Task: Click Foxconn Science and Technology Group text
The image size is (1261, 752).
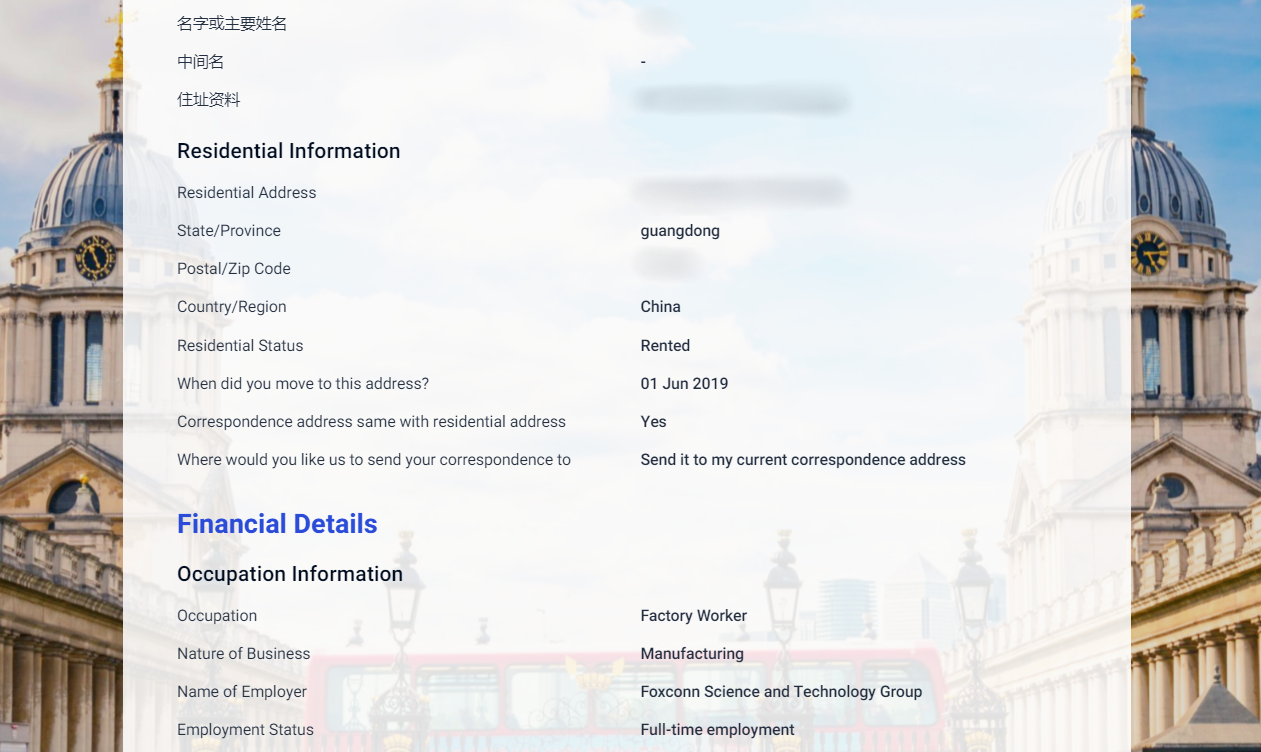Action: pyautogui.click(x=781, y=692)
